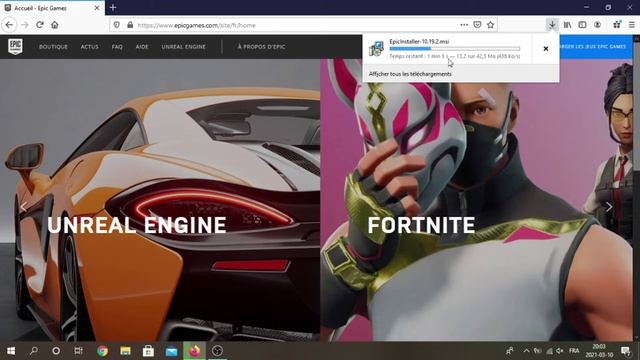Open OBS Studio taskbar icon

tap(218, 351)
